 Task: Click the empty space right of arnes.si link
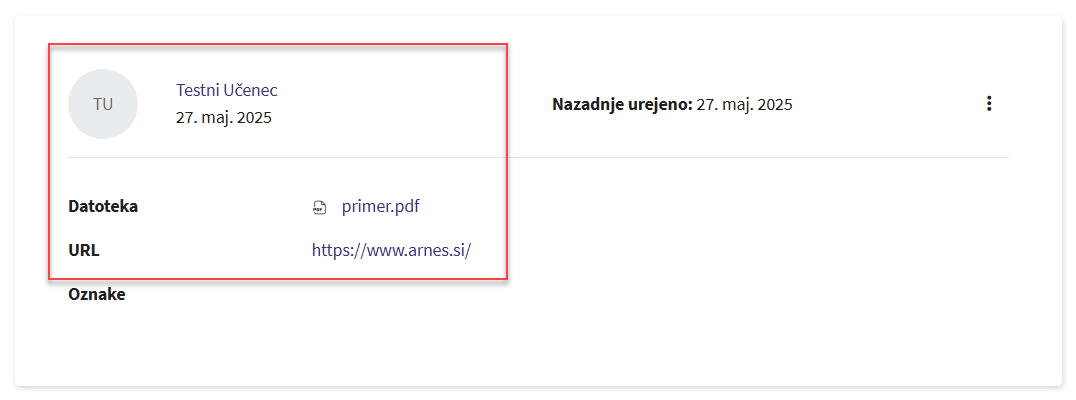point(700,250)
